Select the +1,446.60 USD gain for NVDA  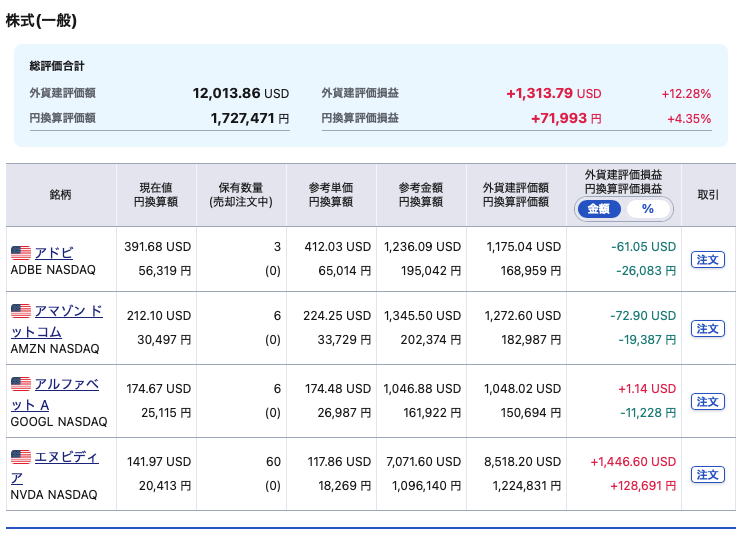[x=633, y=462]
